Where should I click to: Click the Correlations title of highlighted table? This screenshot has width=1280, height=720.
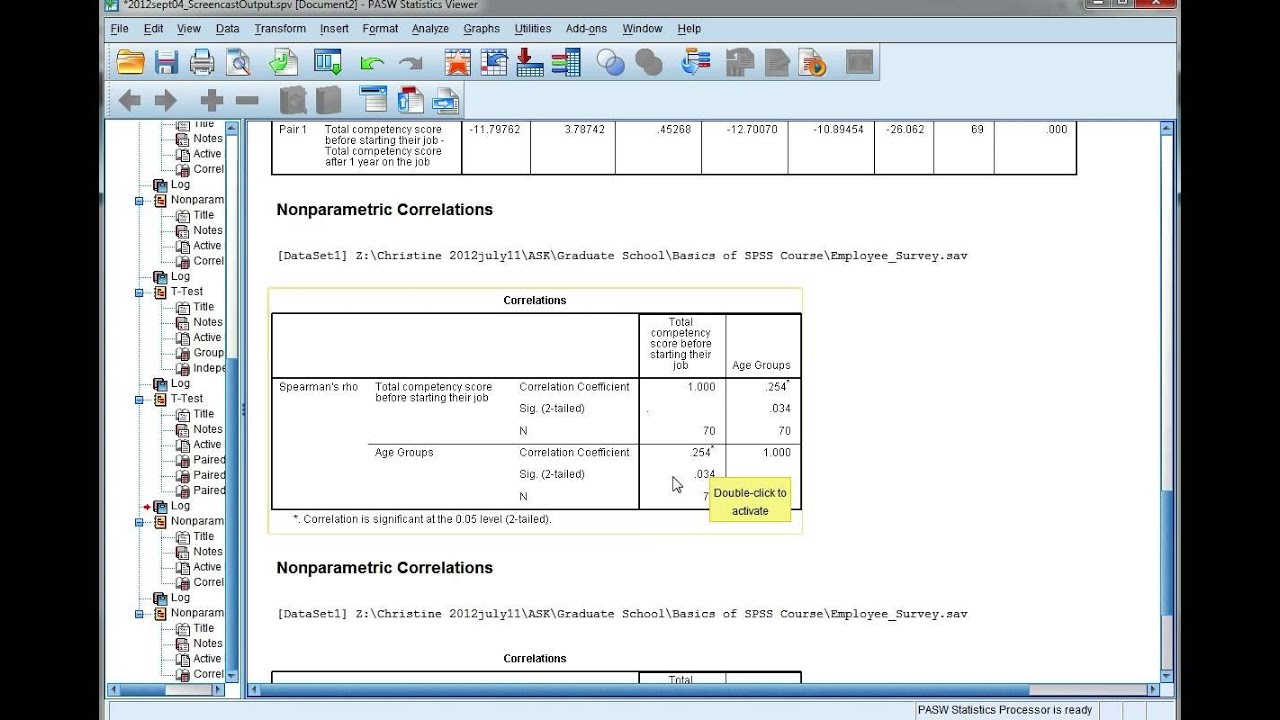coord(535,300)
